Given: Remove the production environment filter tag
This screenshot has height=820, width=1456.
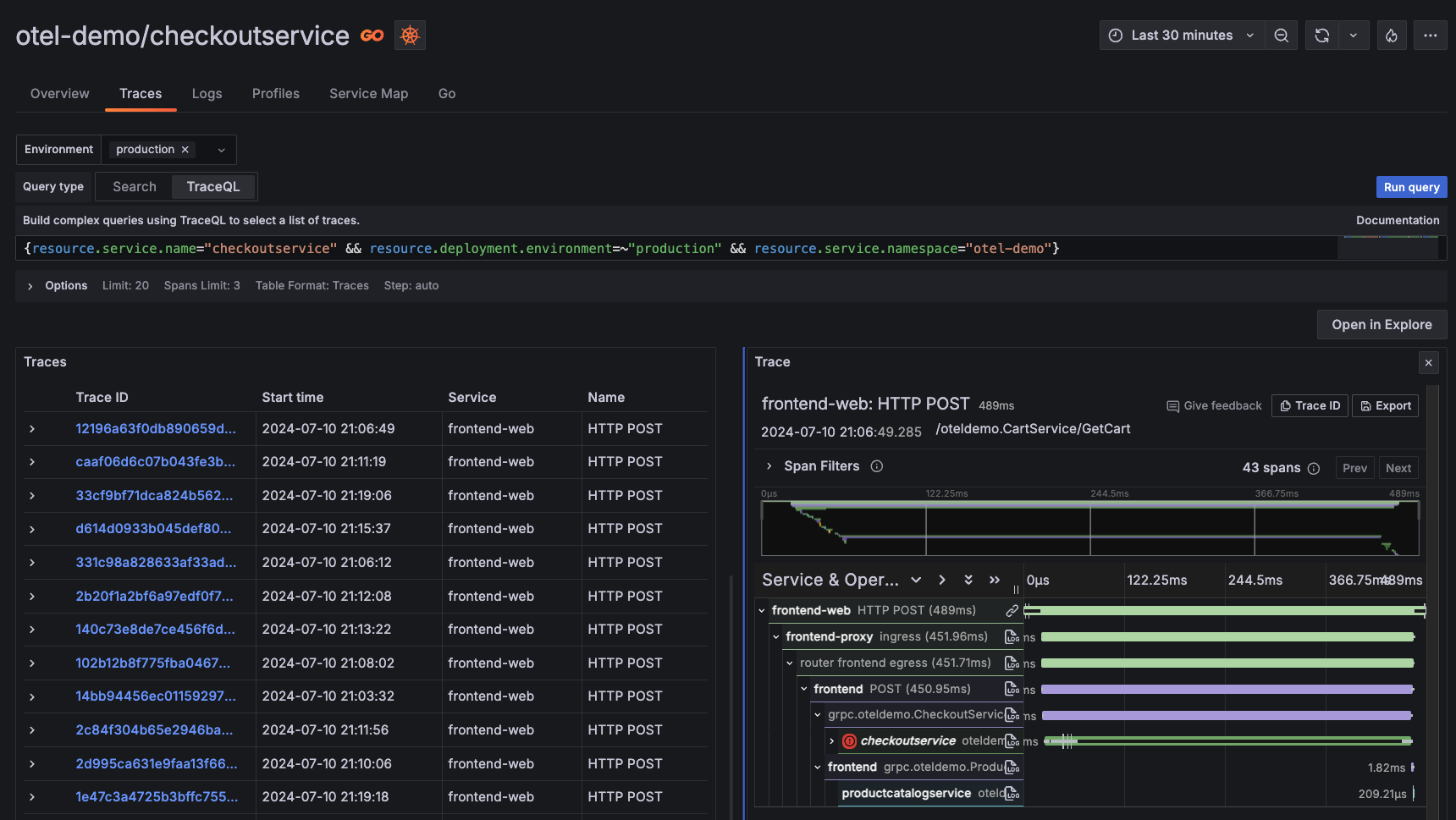Looking at the screenshot, I should pos(185,149).
